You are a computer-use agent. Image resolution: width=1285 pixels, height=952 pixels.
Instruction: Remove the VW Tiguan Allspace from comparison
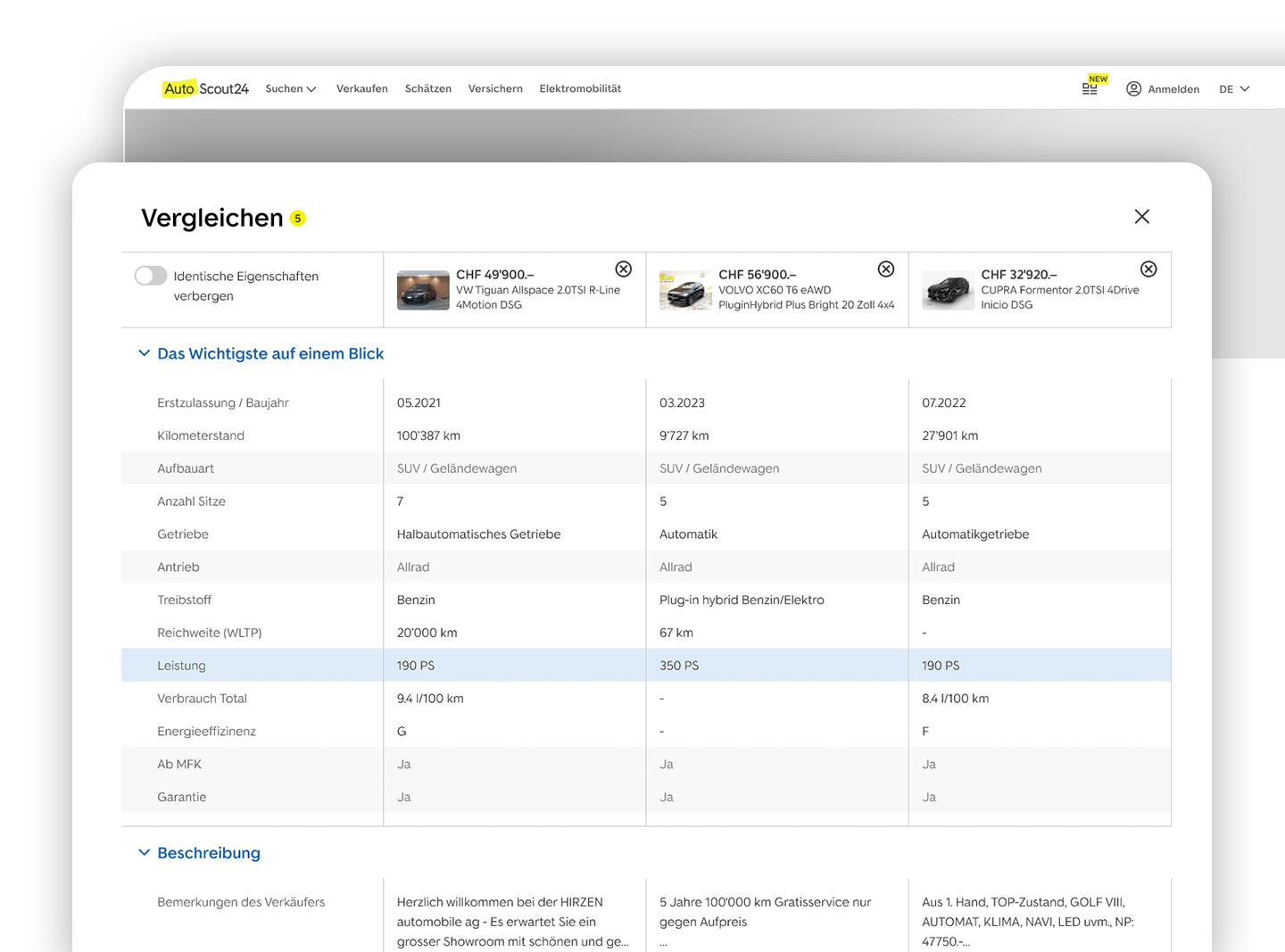point(624,269)
